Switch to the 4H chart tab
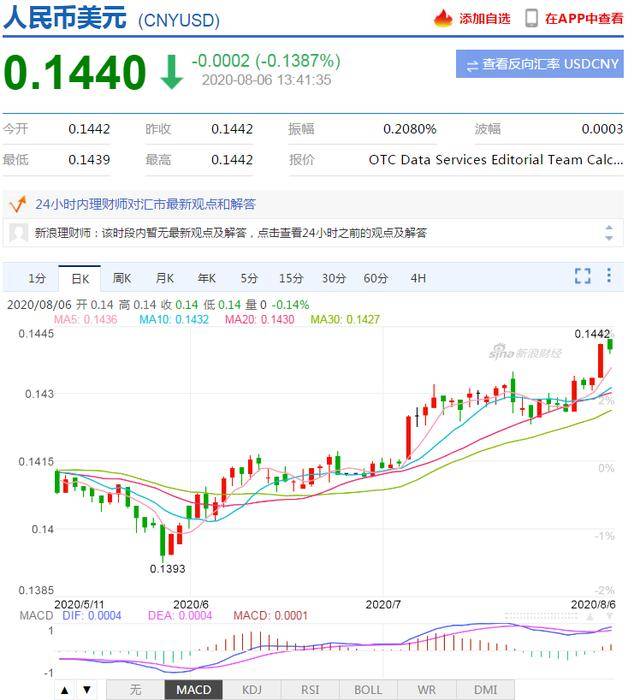This screenshot has width=640, height=700. pos(418,279)
